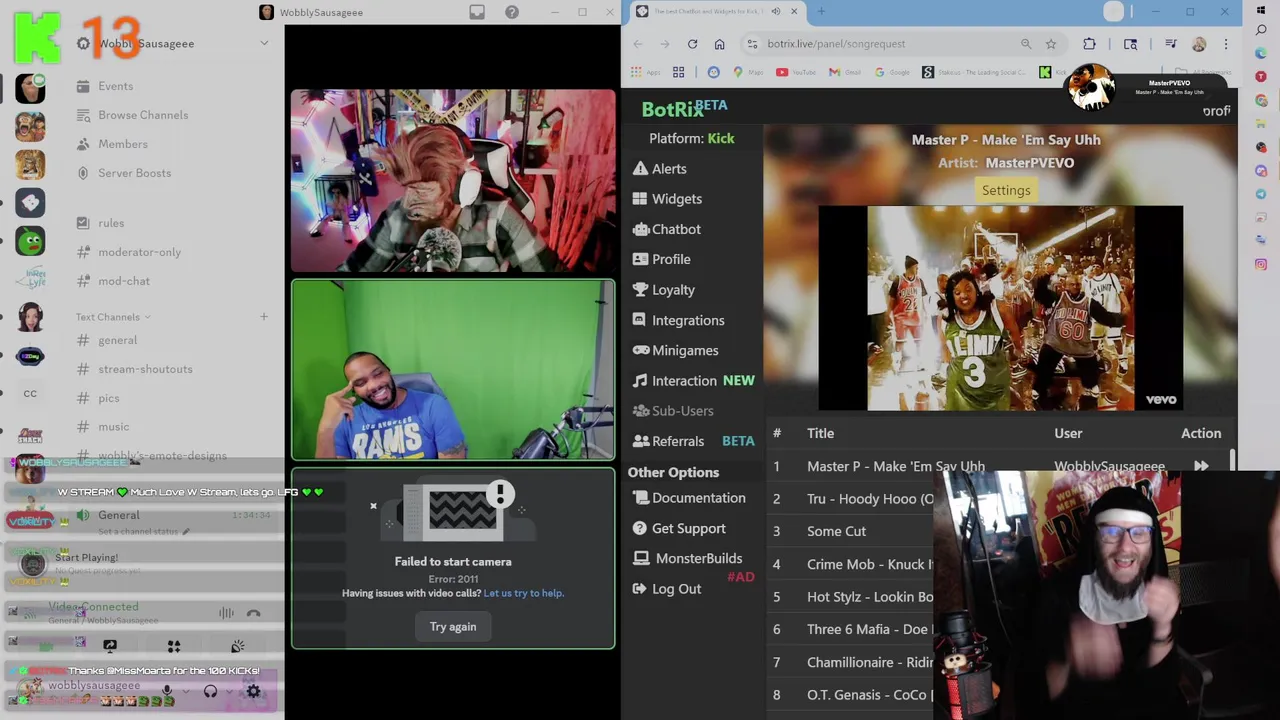Screen dimensions: 1280x720
Task: Collapse Text Channels category
Action: (113, 317)
